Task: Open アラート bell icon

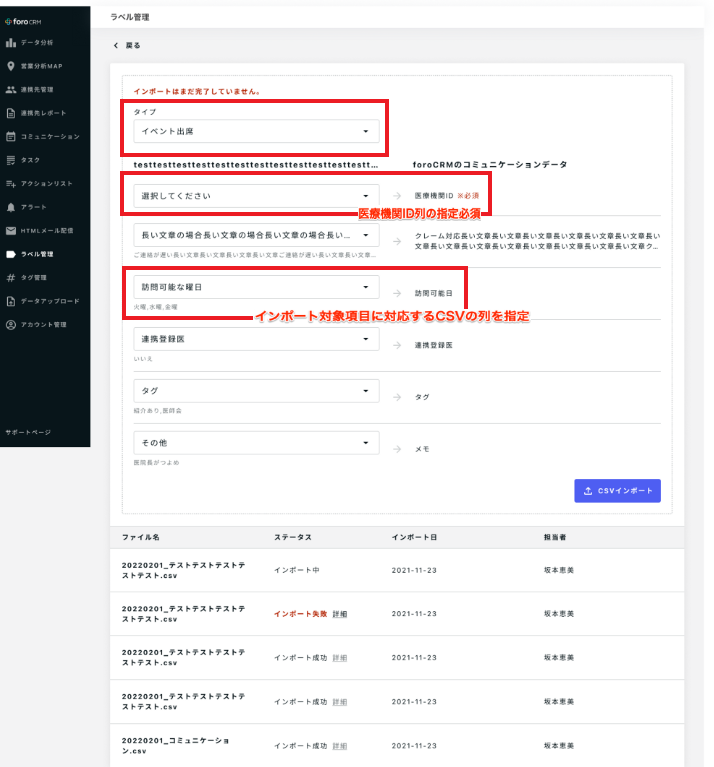Action: point(11,207)
